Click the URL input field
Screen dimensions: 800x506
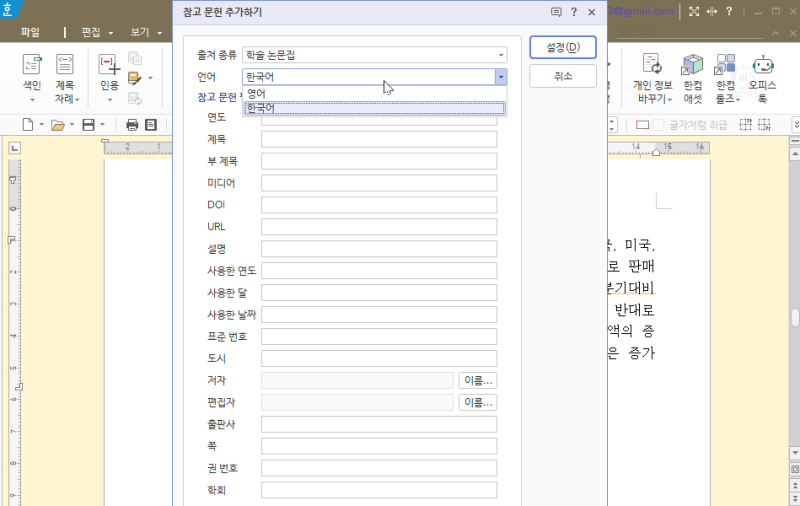pos(379,227)
